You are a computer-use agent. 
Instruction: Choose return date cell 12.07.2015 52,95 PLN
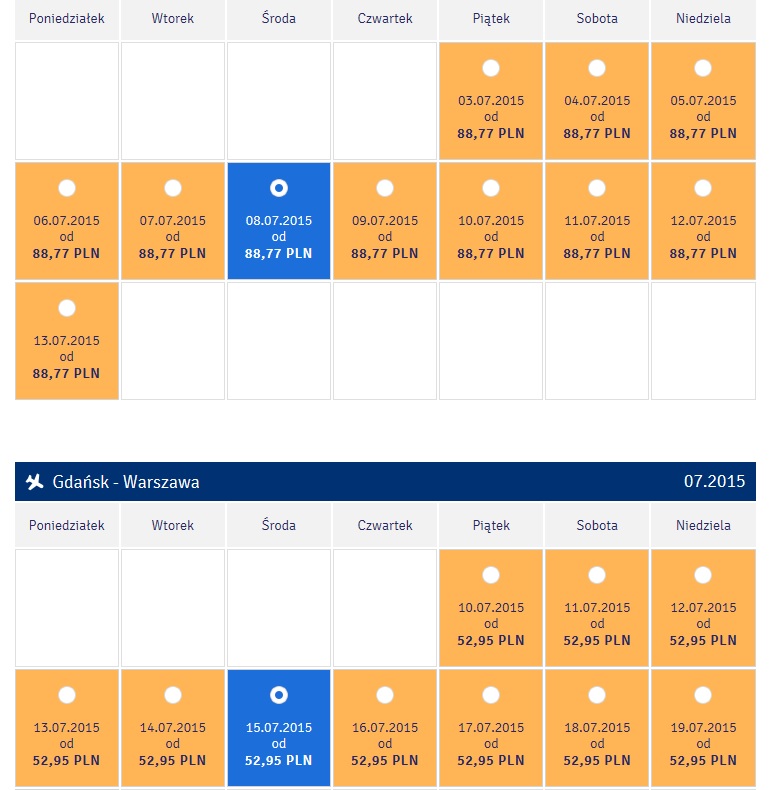pos(703,608)
